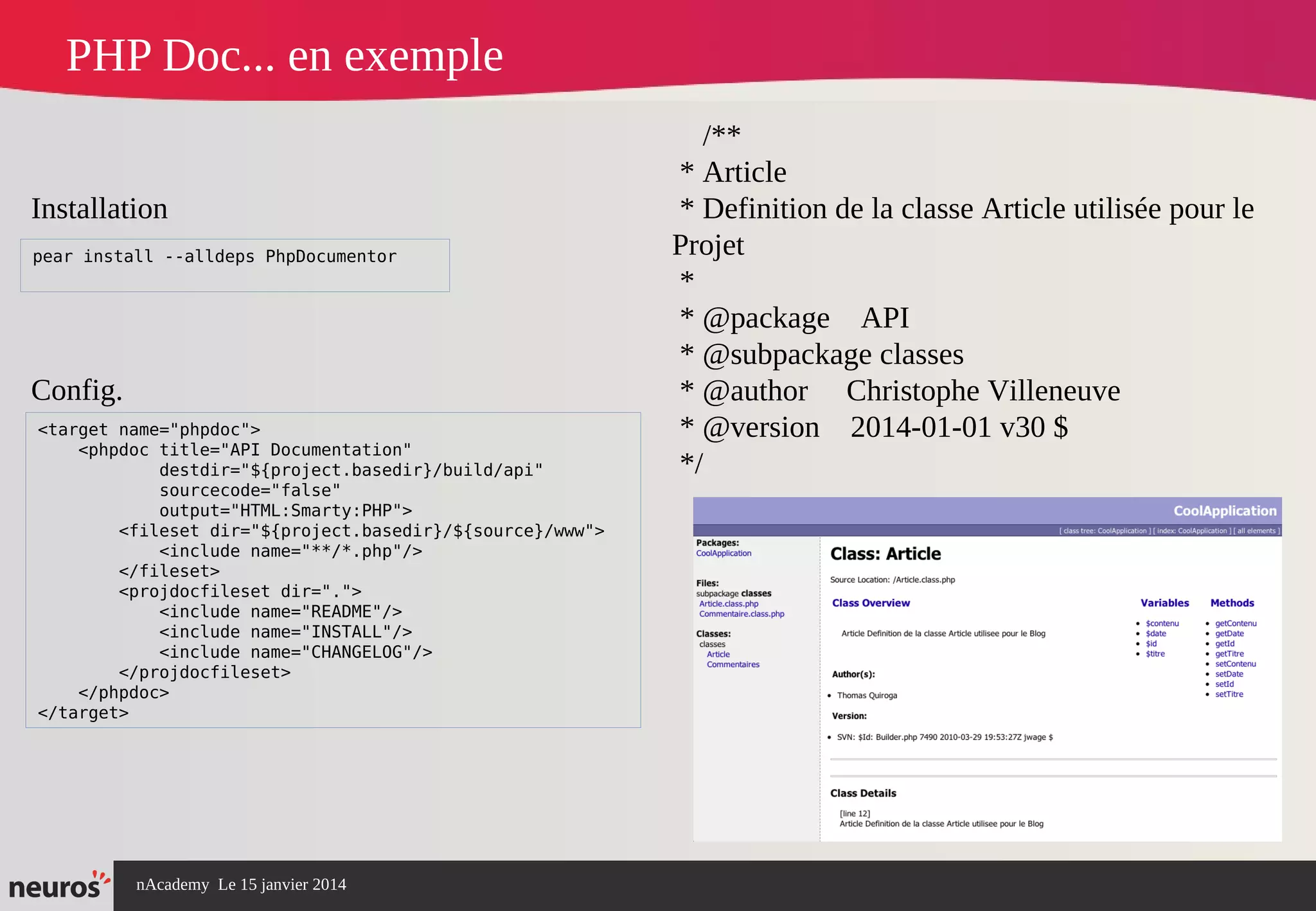Click the 'Installation' heading
1316x911 pixels.
pyautogui.click(x=100, y=209)
